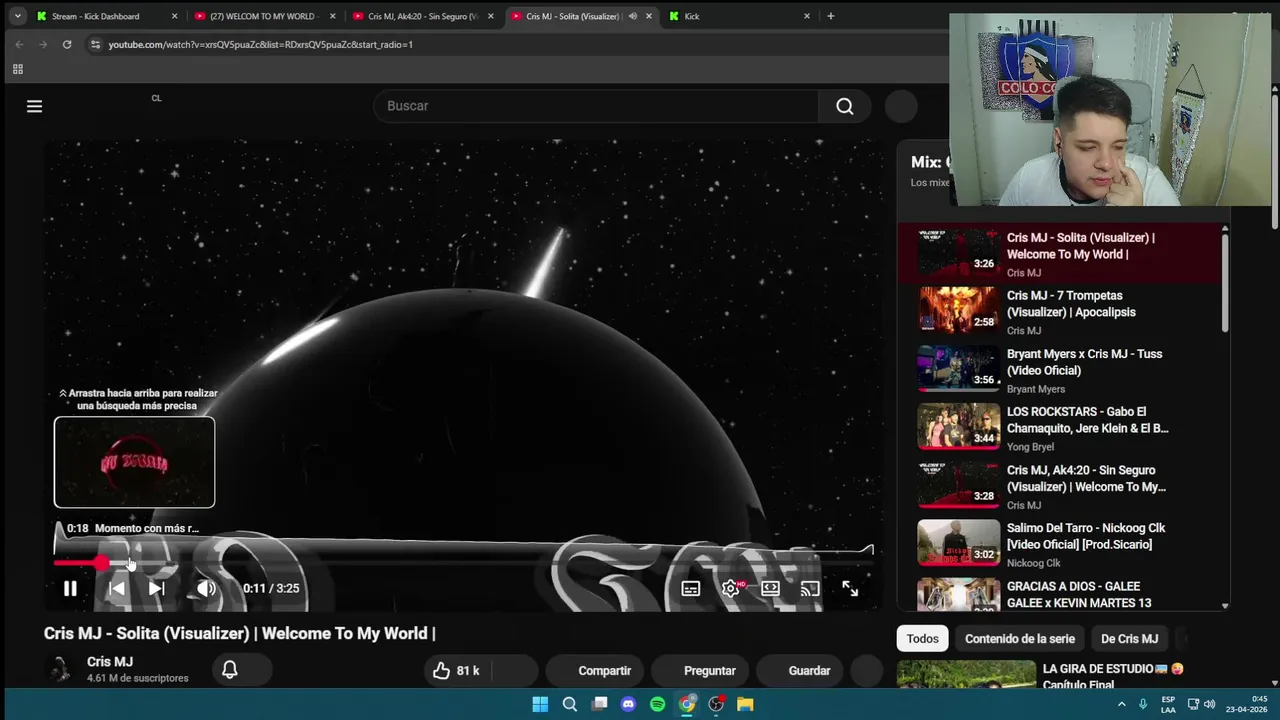Select the Todos filter chip
1280x720 pixels.
(922, 638)
